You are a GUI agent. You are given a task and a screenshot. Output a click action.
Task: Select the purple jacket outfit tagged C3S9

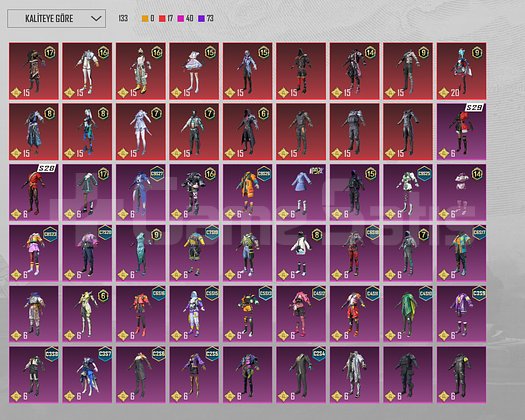click(x=461, y=314)
